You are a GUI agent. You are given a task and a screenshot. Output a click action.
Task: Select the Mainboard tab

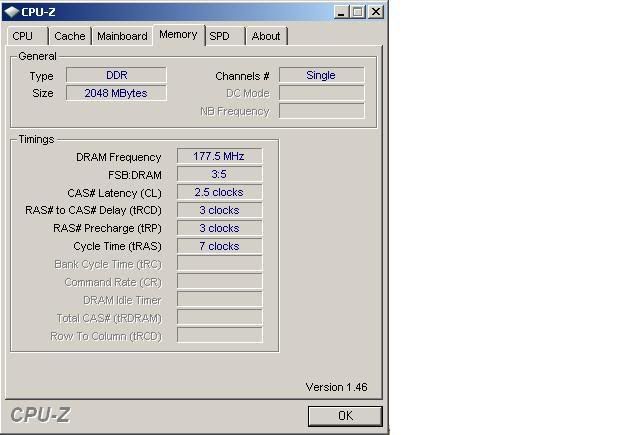[122, 36]
